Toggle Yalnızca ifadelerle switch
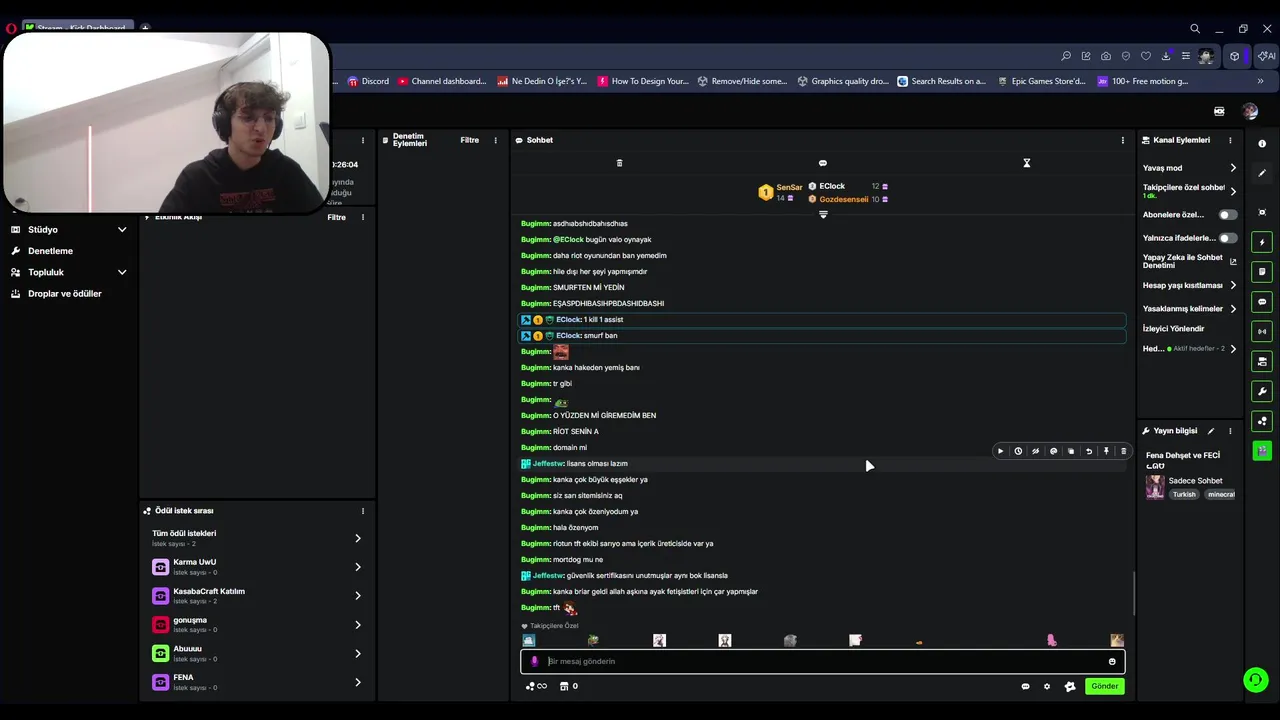This screenshot has width=1280, height=720. [x=1227, y=238]
